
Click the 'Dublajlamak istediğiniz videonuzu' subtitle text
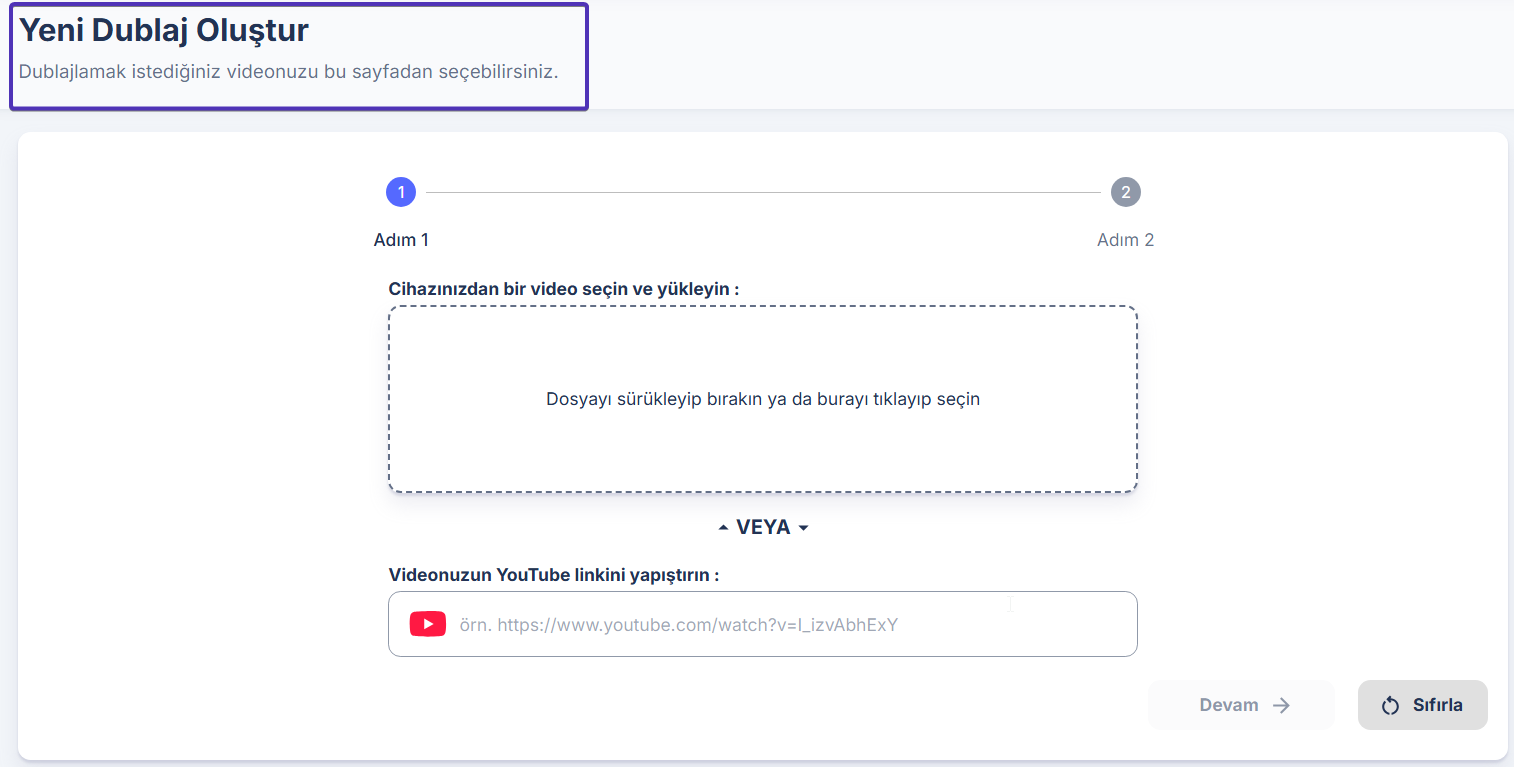[288, 72]
